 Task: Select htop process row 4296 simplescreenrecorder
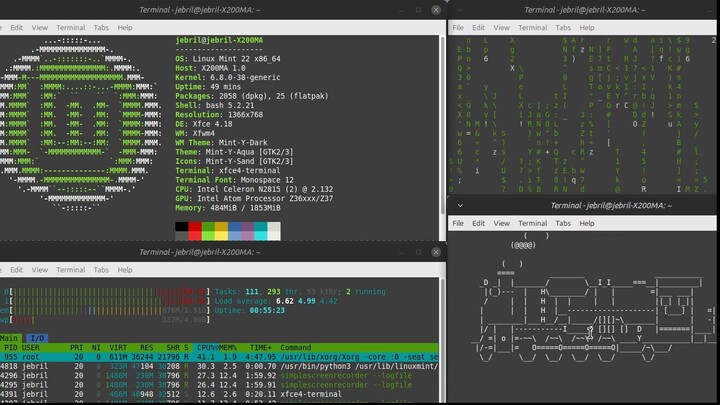tap(219, 376)
